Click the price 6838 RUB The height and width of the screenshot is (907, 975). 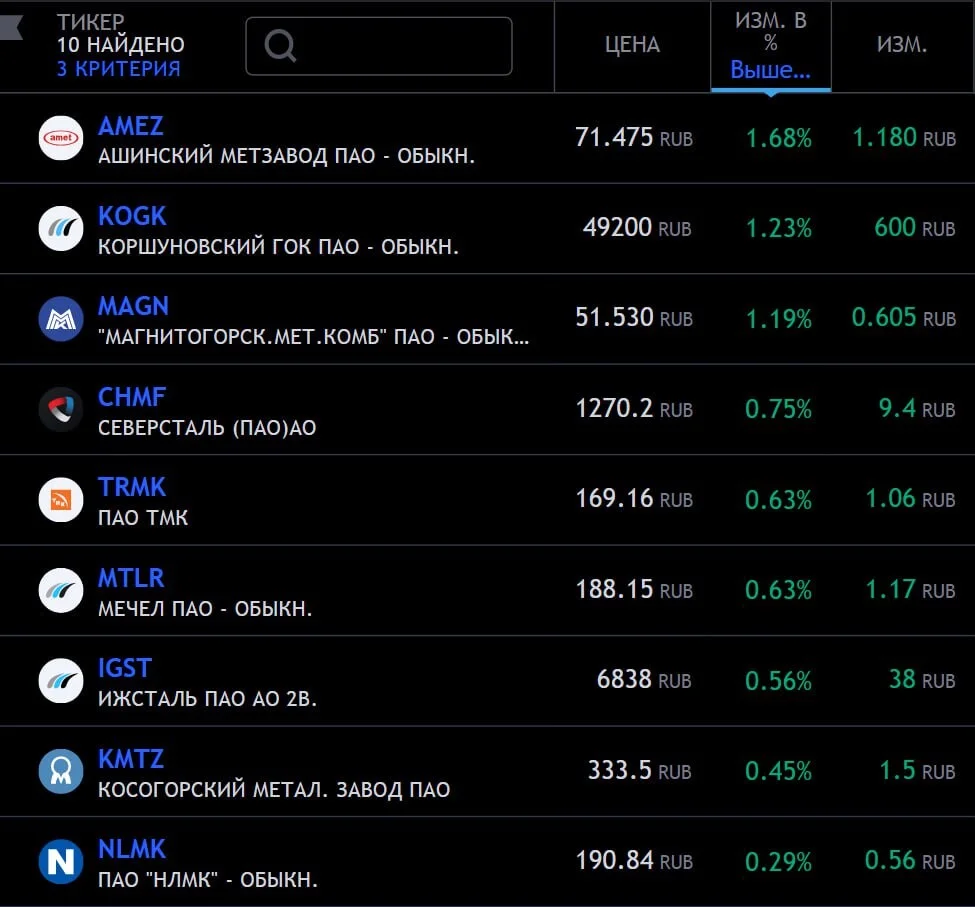click(x=644, y=679)
